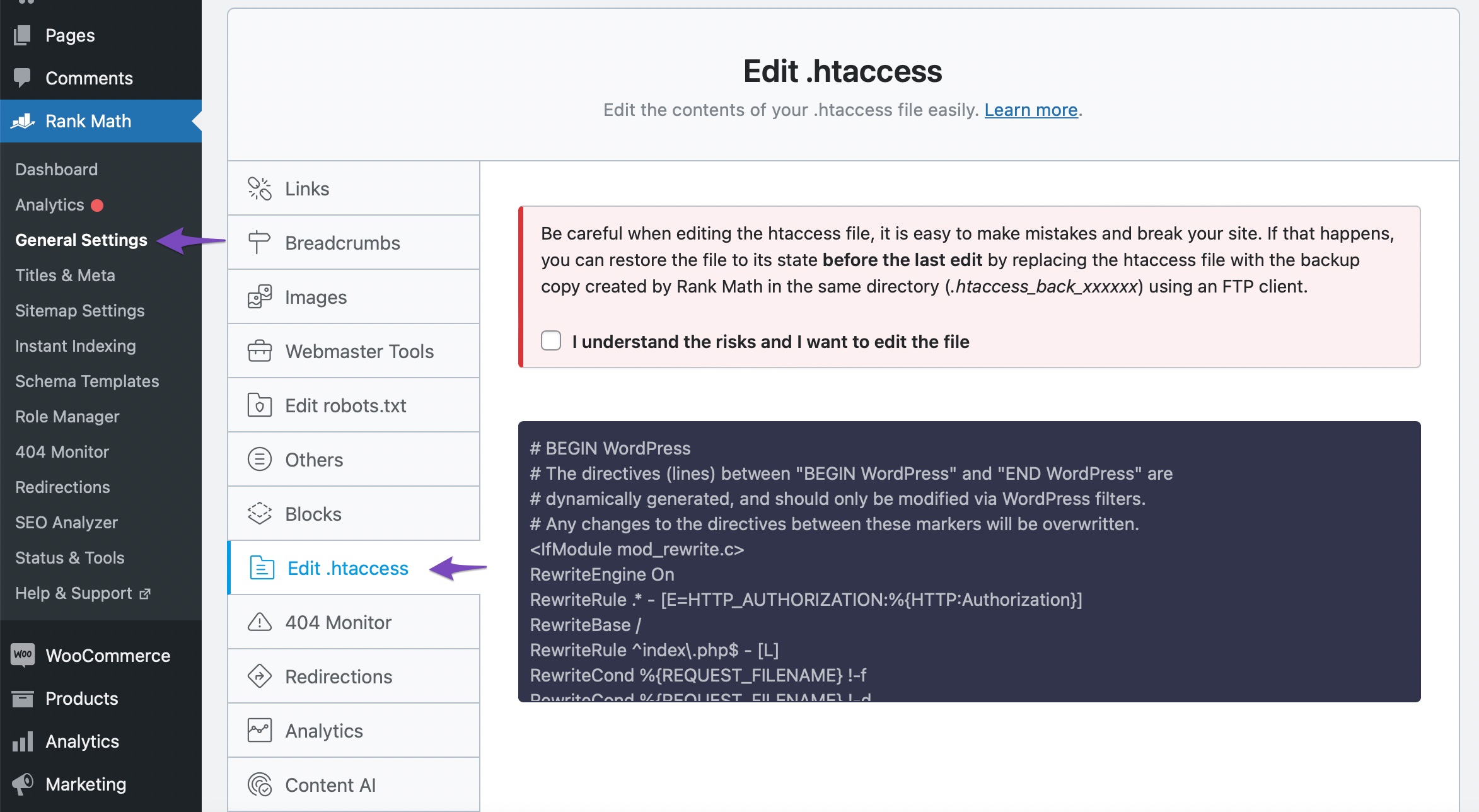
Task: Open the Edit robots.txt tab
Action: 354,405
